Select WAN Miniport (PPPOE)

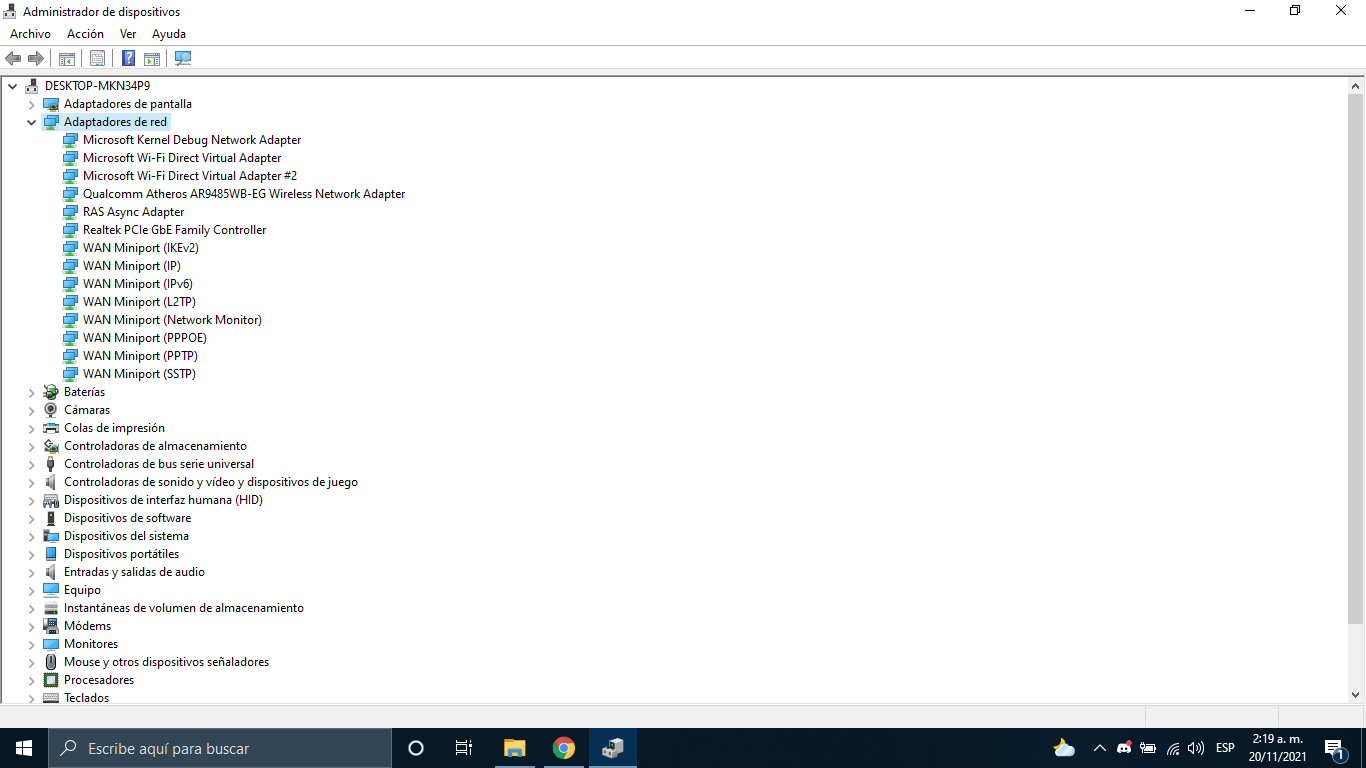pyautogui.click(x=145, y=338)
